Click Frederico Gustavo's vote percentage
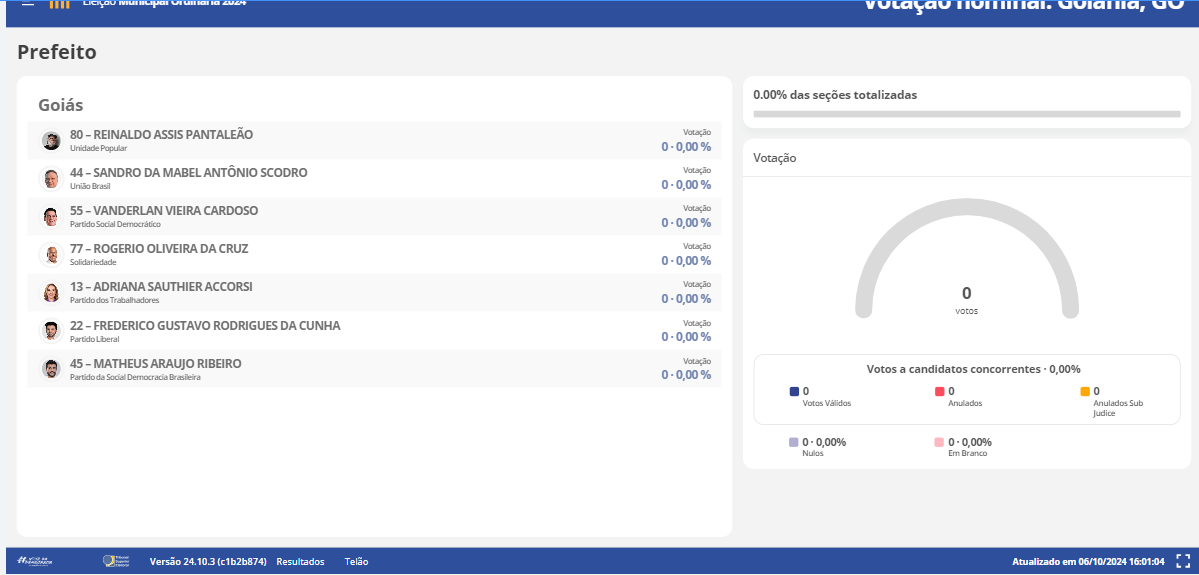This screenshot has height=575, width=1199. 687,337
